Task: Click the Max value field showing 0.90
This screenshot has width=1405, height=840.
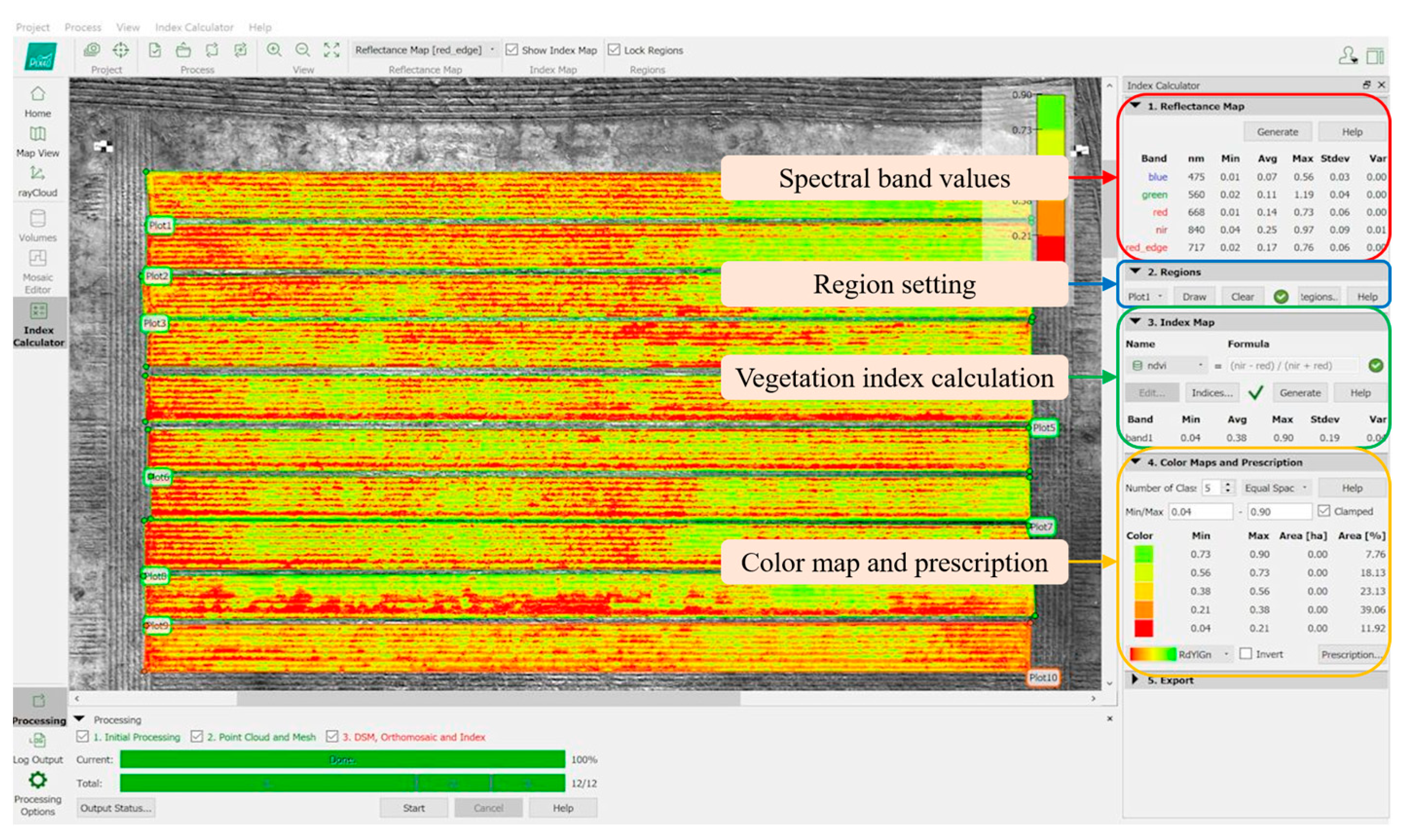Action: pos(1280,511)
